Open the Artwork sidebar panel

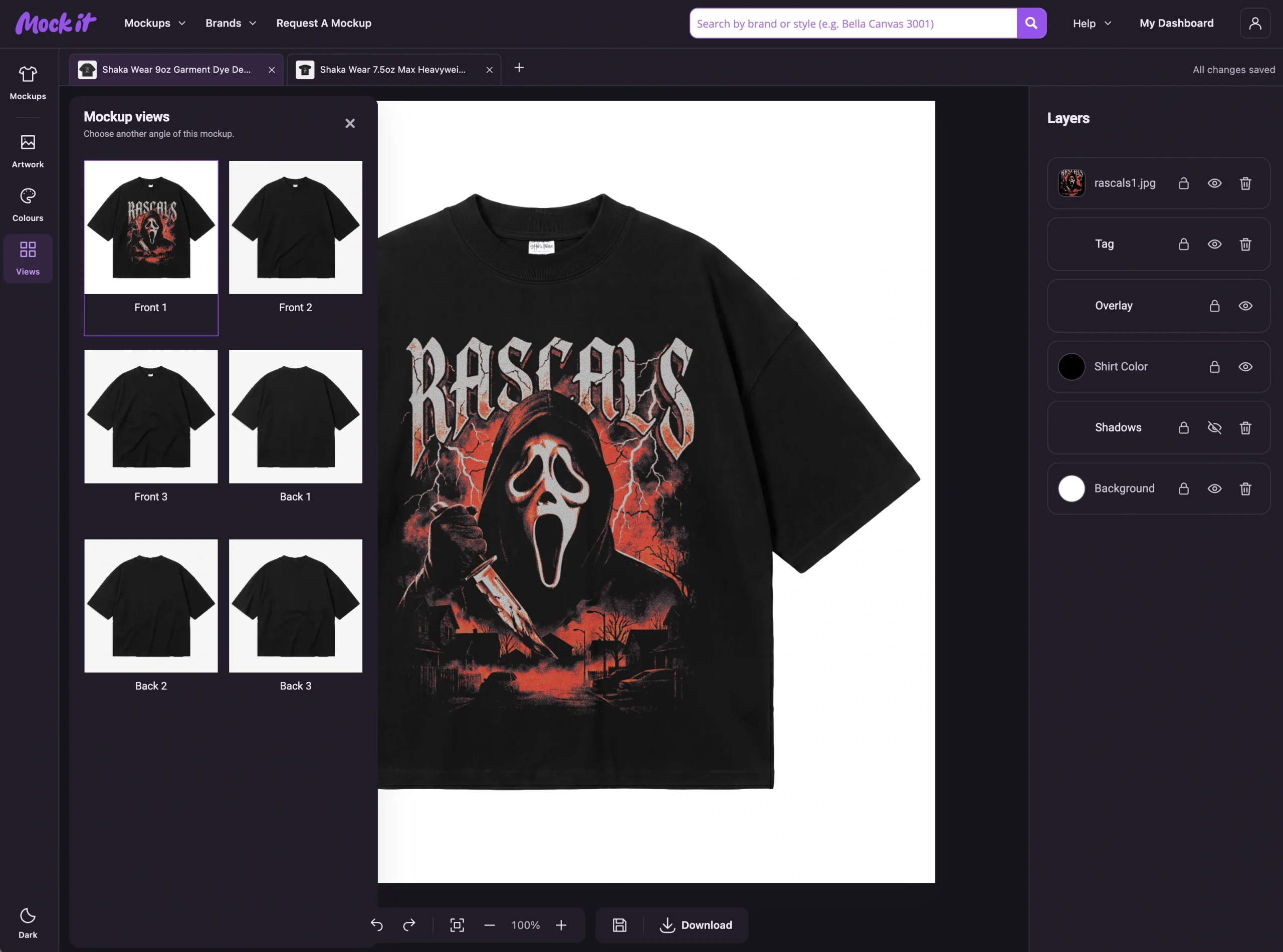click(28, 151)
